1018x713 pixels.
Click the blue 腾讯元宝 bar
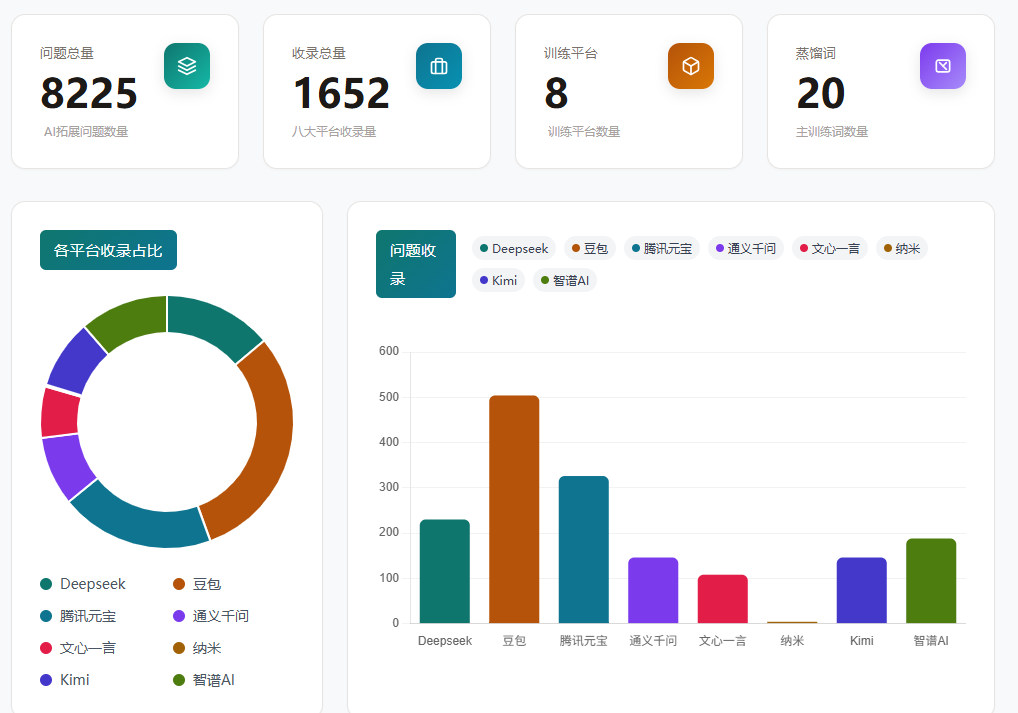pos(584,549)
